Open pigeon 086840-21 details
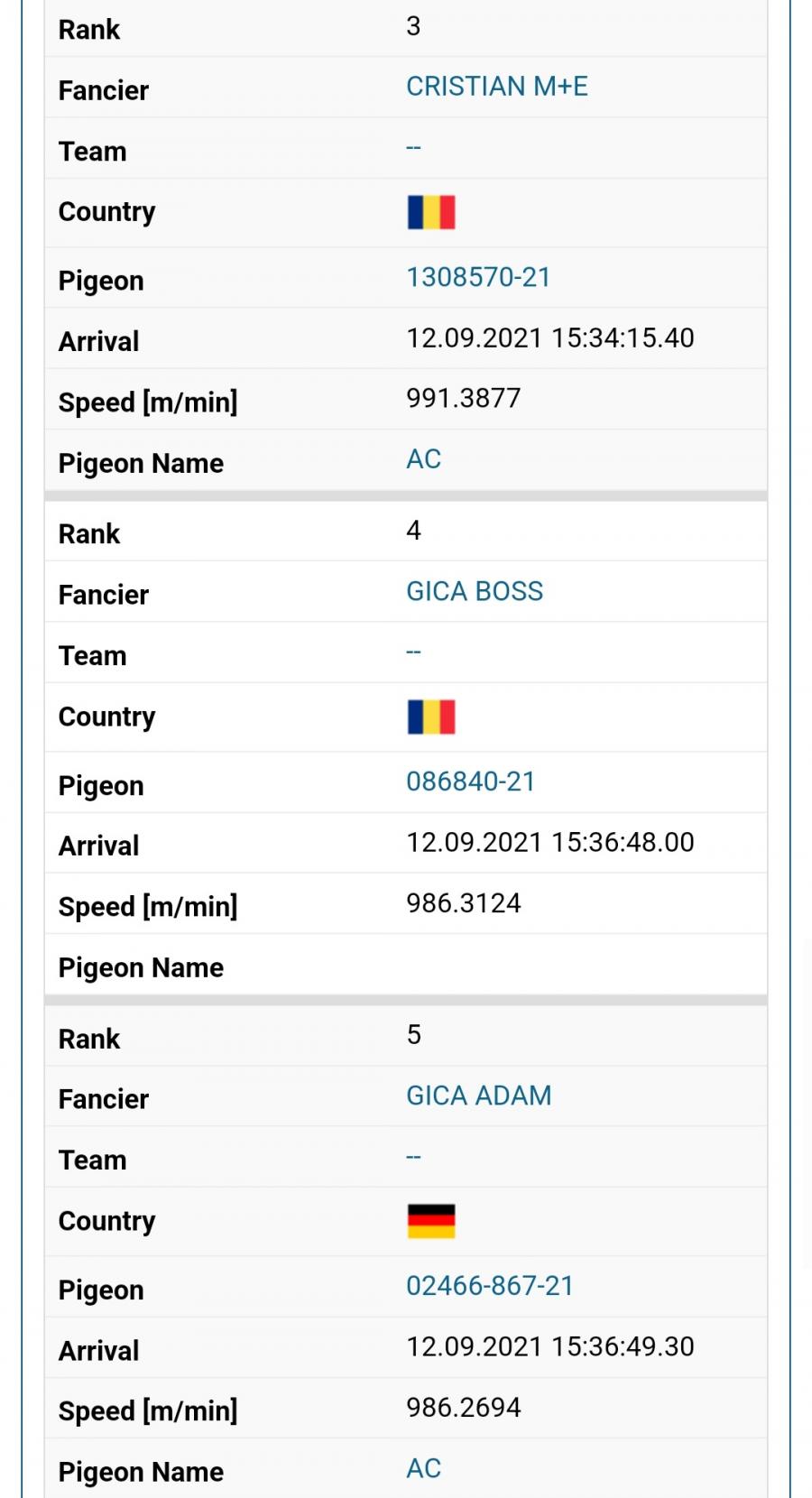Screen dimensions: 812x1498 tap(471, 781)
